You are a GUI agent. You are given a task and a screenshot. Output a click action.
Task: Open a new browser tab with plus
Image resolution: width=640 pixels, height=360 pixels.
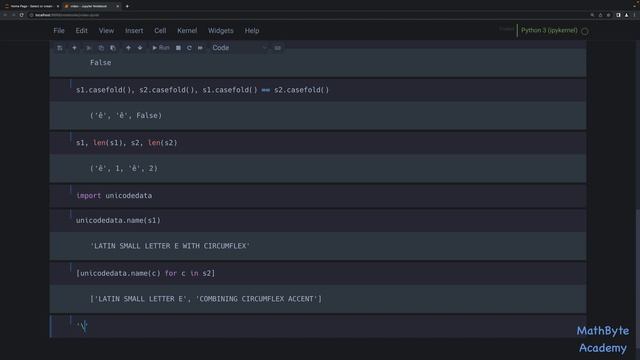pyautogui.click(x=127, y=6)
